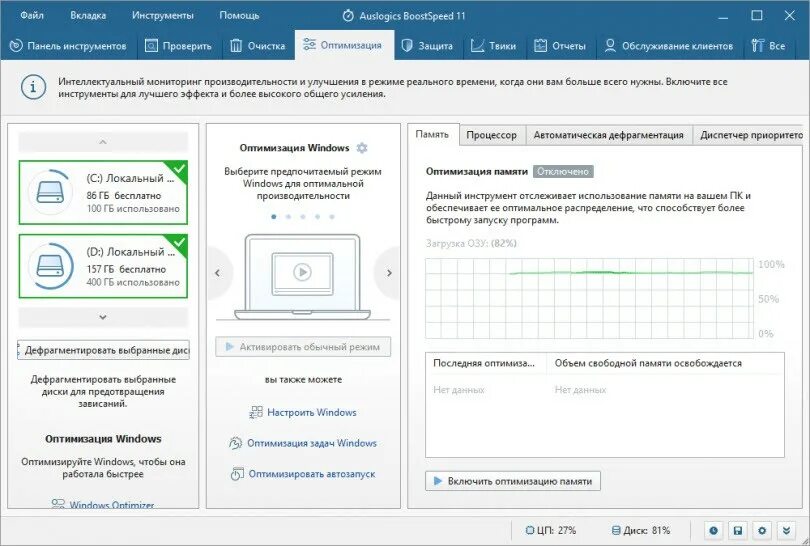
Task: Go to the Отчеты tab
Action: click(x=560, y=46)
